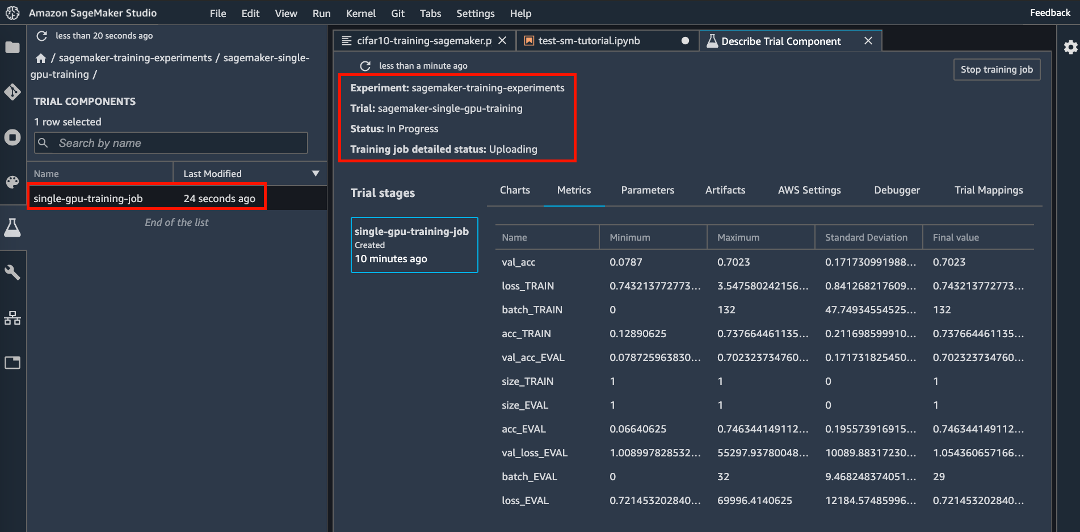The height and width of the screenshot is (532, 1080).
Task: Click the metrics Name column header
Action: (x=547, y=237)
